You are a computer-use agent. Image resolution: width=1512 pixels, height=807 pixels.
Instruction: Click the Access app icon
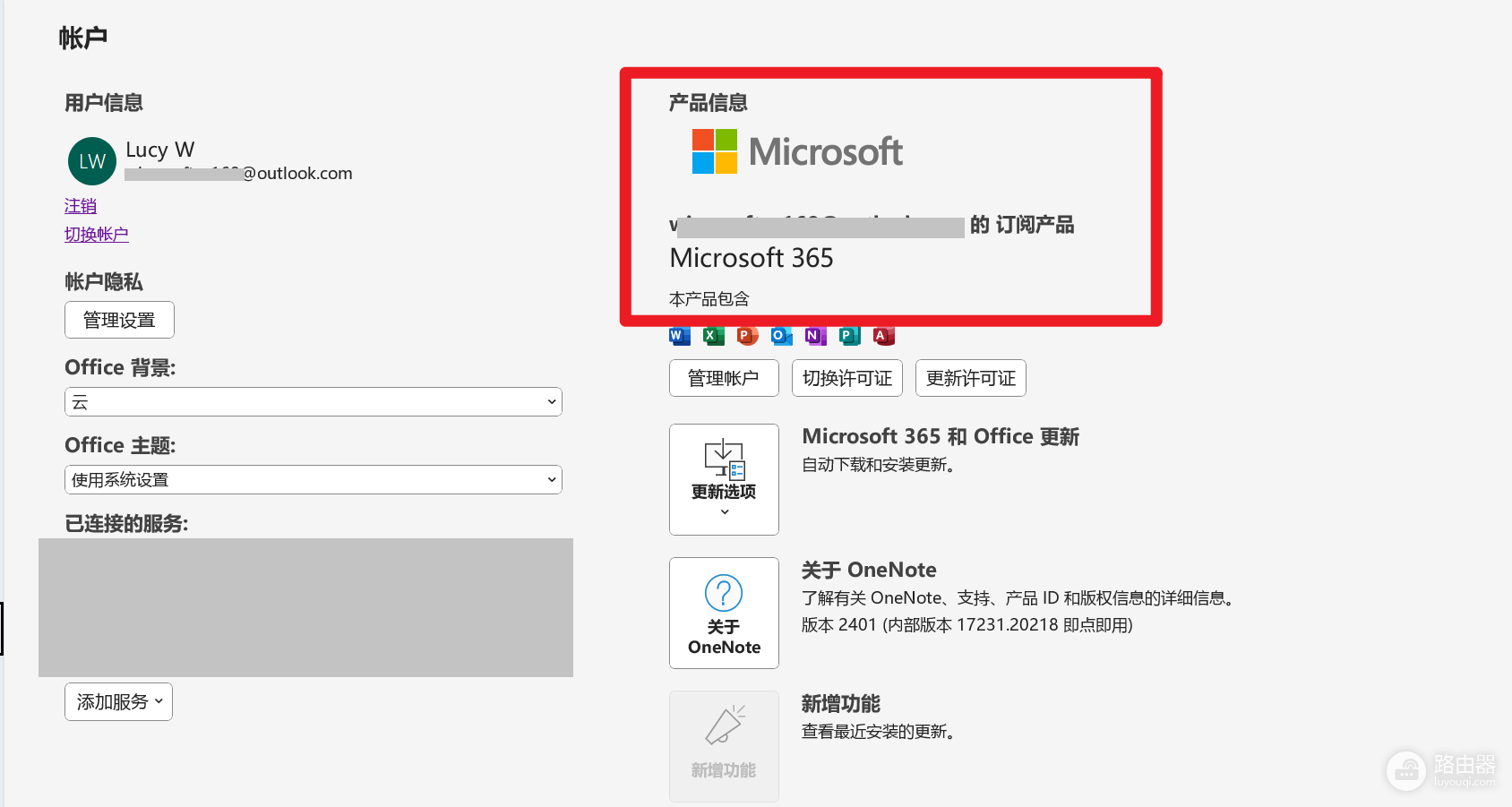click(x=883, y=336)
